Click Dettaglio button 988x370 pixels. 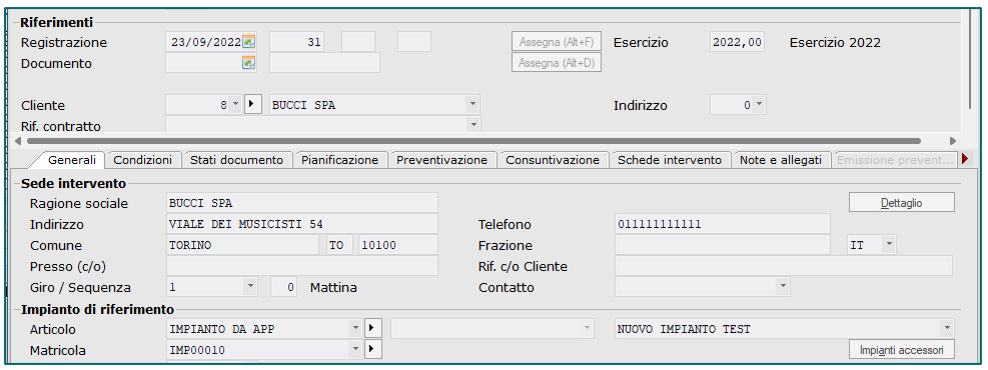pos(902,202)
